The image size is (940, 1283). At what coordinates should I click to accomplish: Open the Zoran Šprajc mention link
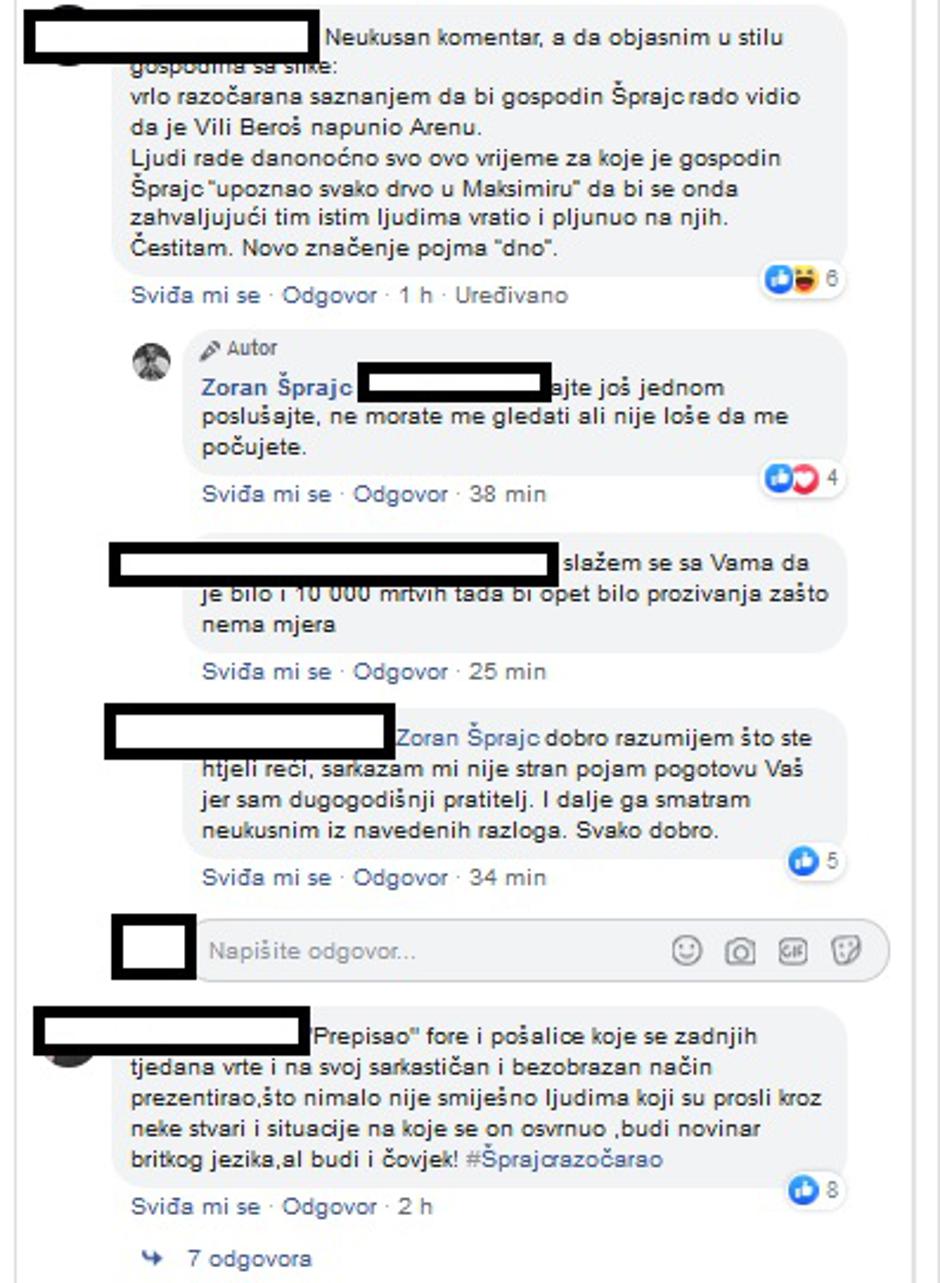(x=469, y=739)
